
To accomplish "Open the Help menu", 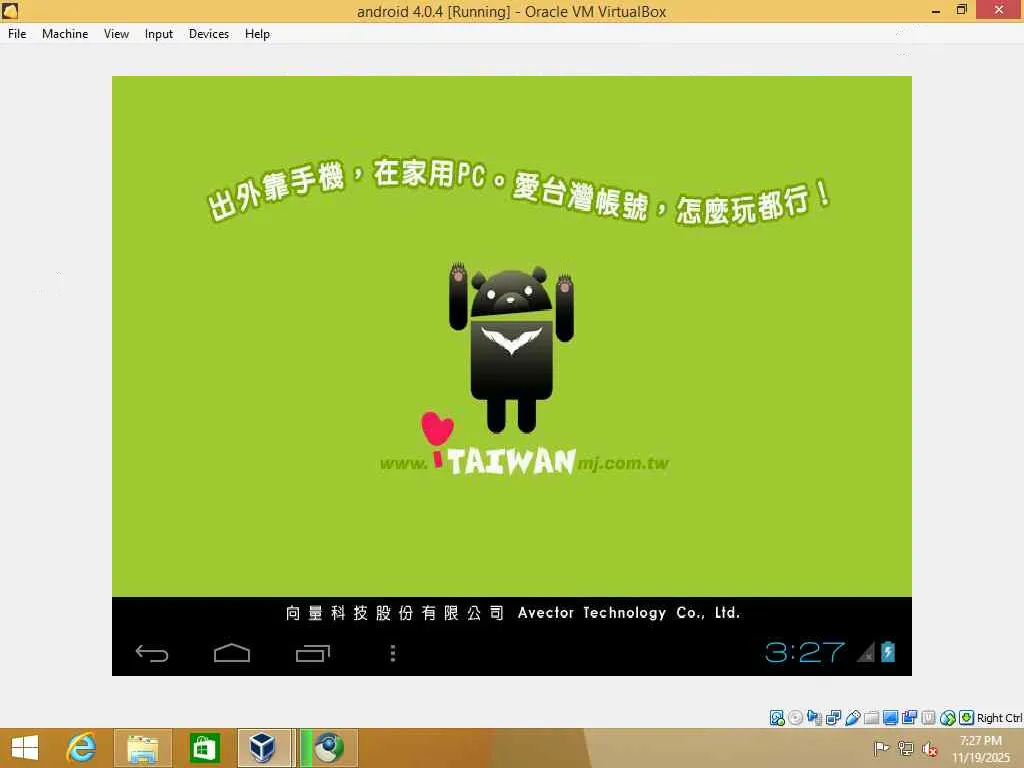I will click(x=257, y=34).
